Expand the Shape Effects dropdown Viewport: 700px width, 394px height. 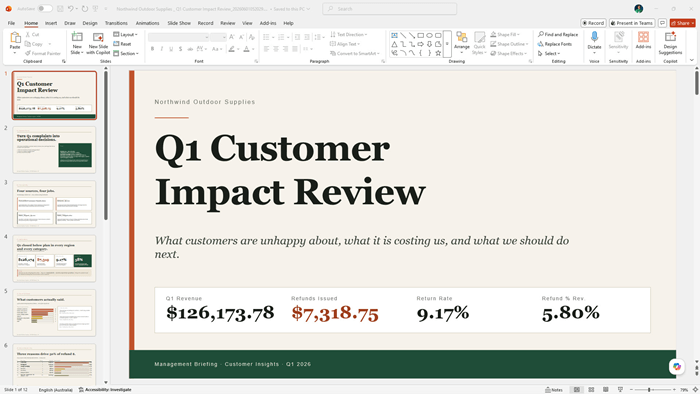(x=508, y=54)
